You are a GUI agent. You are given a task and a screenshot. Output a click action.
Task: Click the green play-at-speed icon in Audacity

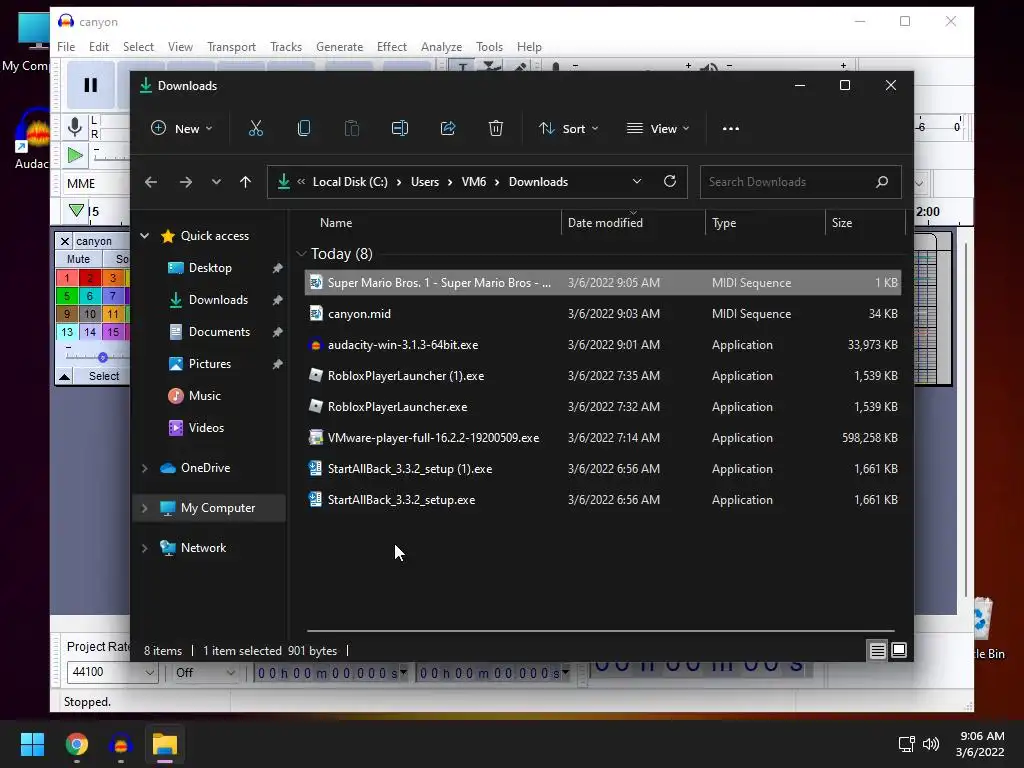(x=75, y=155)
